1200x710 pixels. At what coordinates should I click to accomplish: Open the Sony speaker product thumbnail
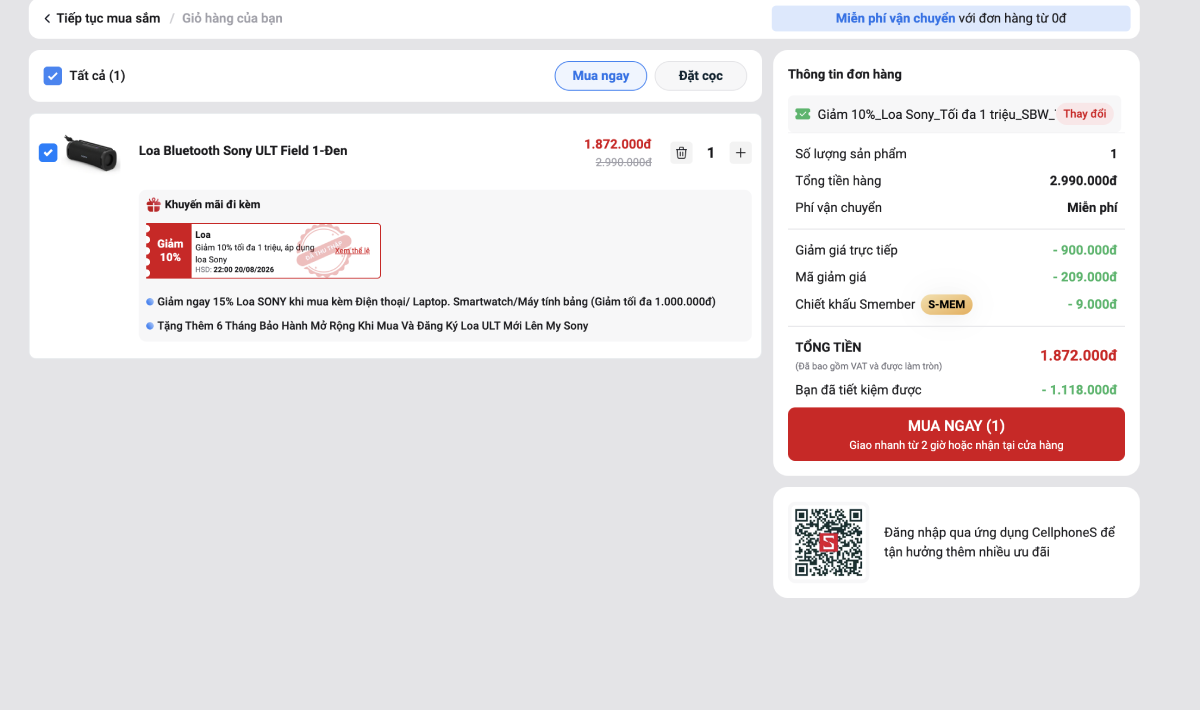(91, 152)
